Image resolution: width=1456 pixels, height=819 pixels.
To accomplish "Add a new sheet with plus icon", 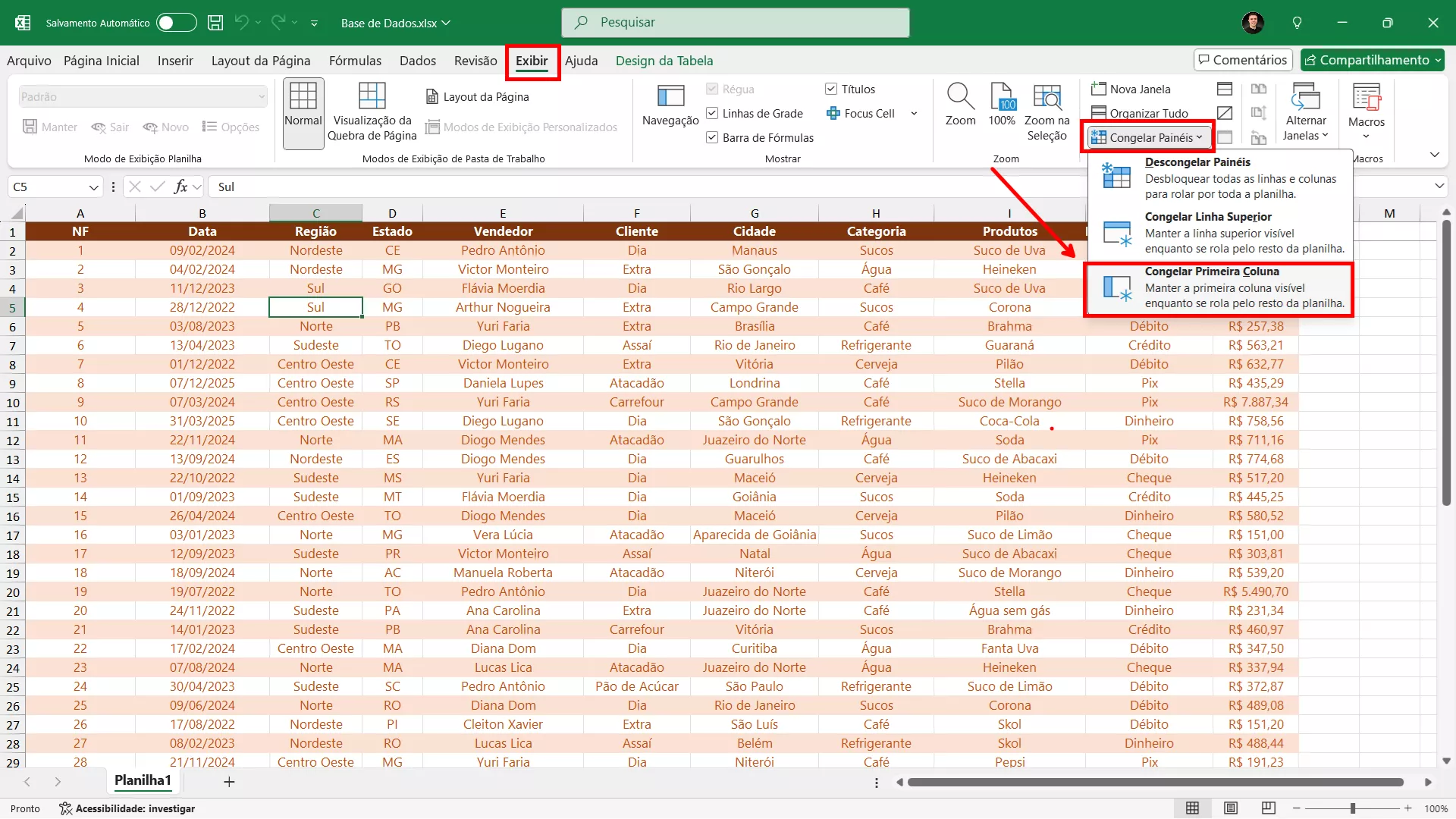I will pos(229,782).
